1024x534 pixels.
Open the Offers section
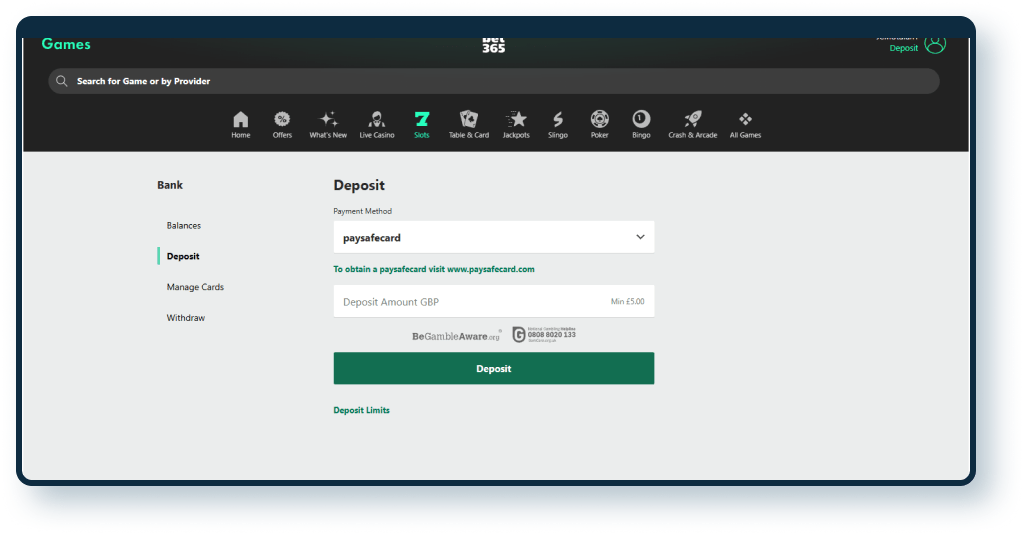(x=282, y=124)
